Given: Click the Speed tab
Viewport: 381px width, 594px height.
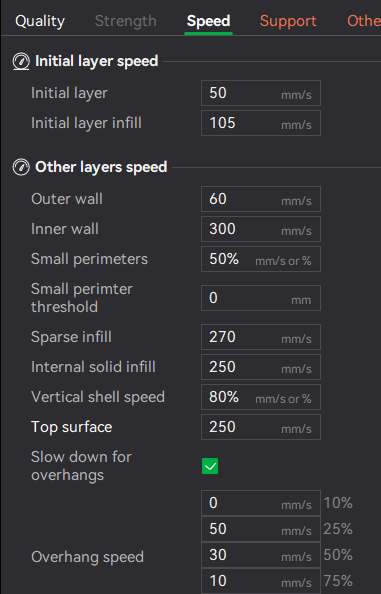Looking at the screenshot, I should tap(208, 21).
